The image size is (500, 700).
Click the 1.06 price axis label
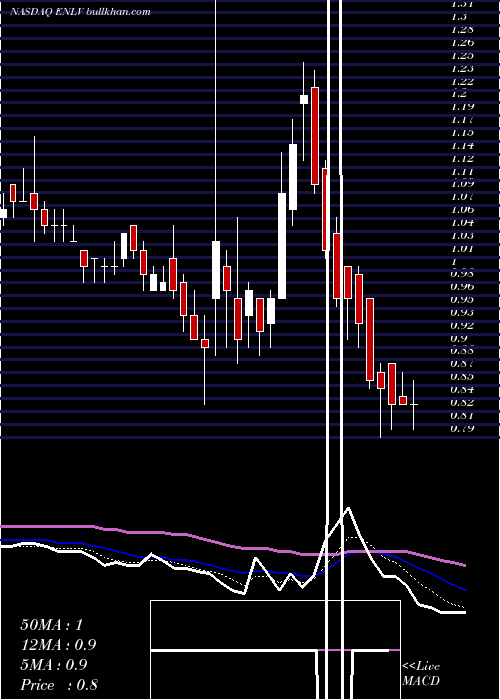[462, 210]
